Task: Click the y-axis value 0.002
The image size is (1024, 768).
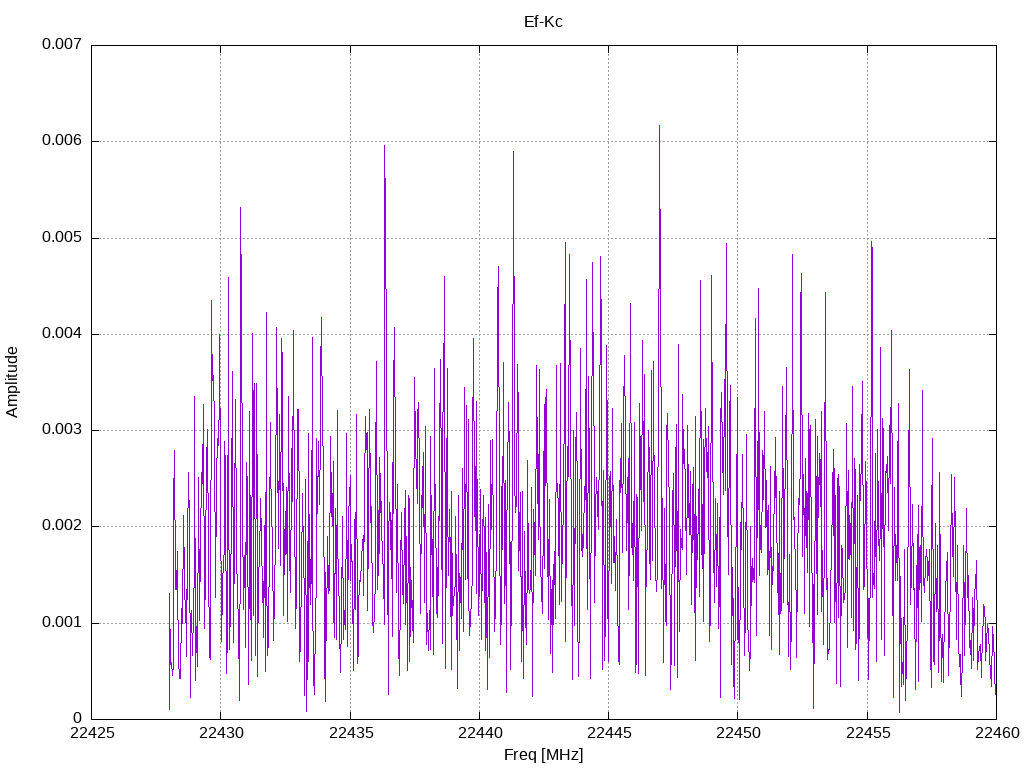Action: click(x=62, y=526)
